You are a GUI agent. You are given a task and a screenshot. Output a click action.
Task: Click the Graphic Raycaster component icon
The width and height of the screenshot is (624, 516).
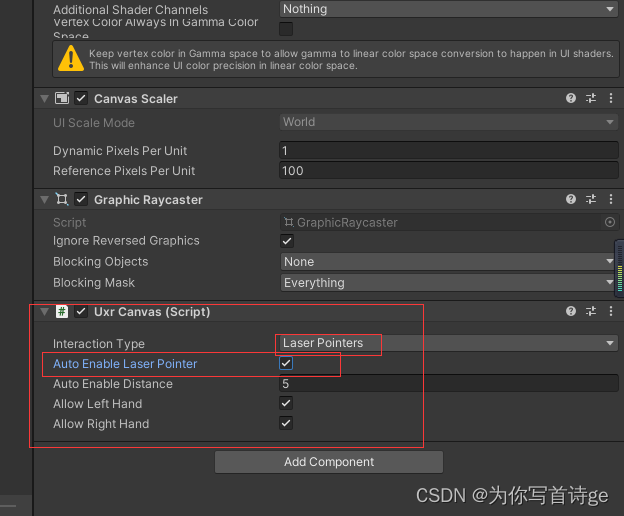pyautogui.click(x=62, y=199)
